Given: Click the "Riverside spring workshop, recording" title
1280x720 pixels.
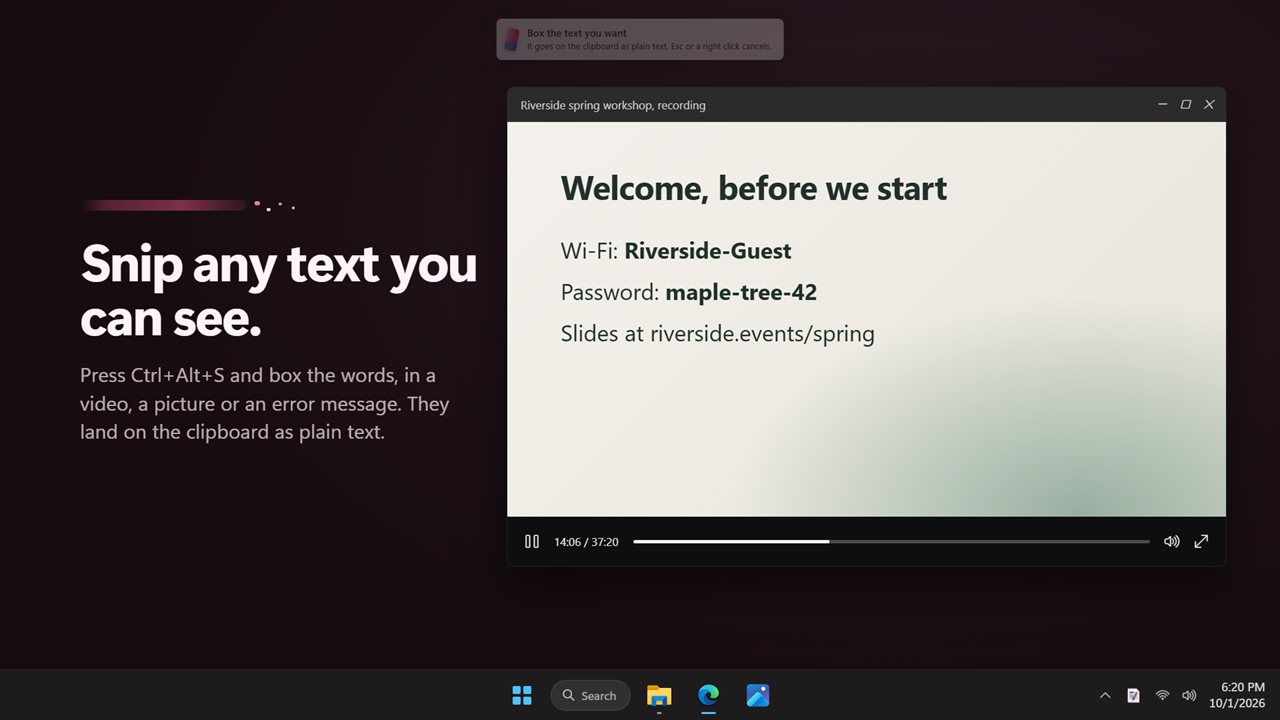Looking at the screenshot, I should 613,105.
